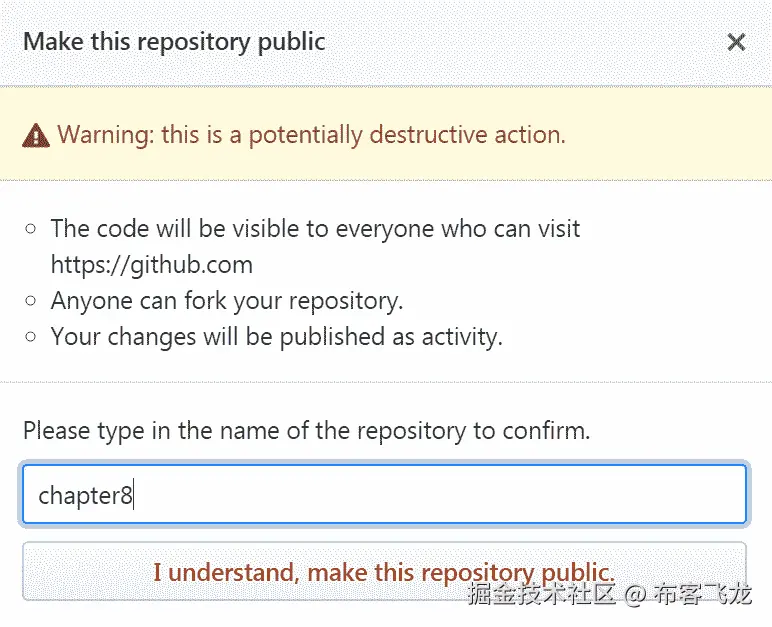Click the bullet before Anyone can fork
Image resolution: width=772 pixels, height=627 pixels.
(x=31, y=300)
